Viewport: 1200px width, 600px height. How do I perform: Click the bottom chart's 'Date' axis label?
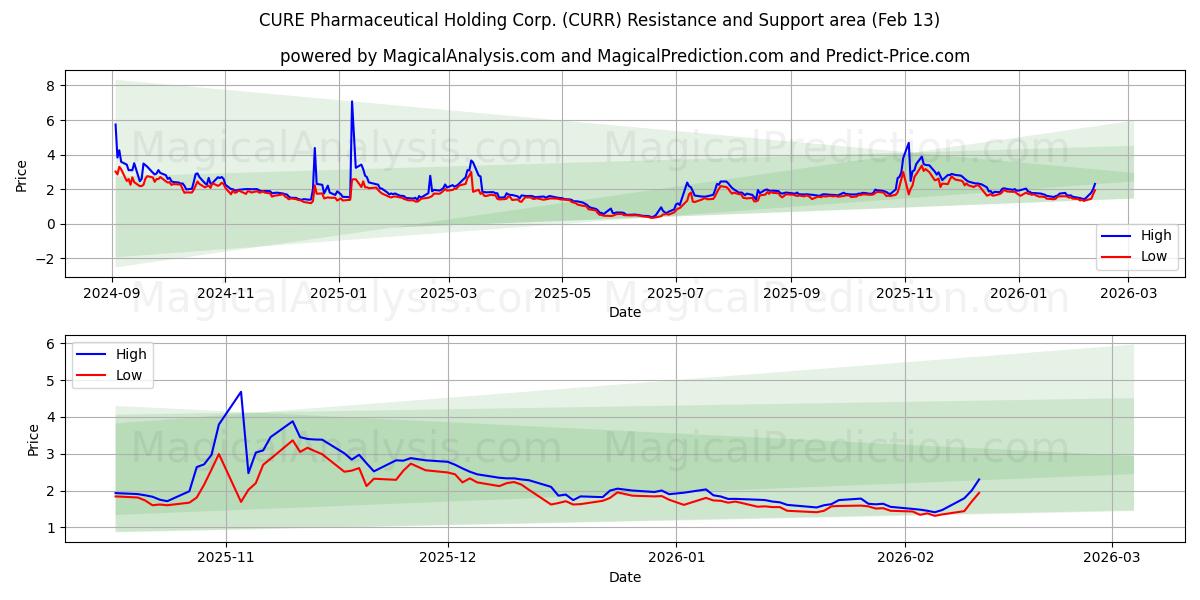coord(625,577)
